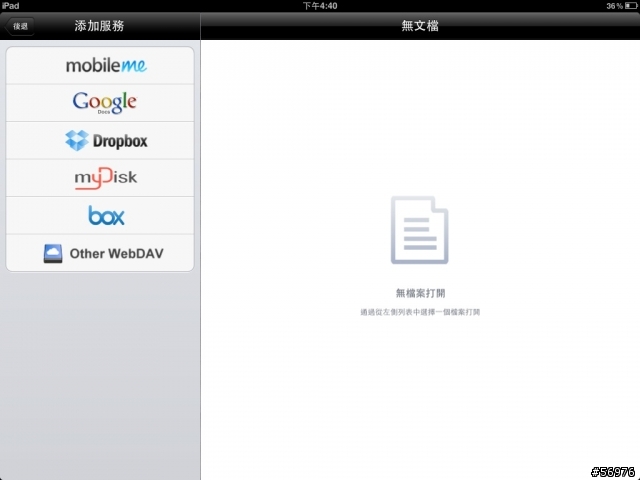Click the 無檔案打開 message
The height and width of the screenshot is (480, 640).
pos(420,293)
